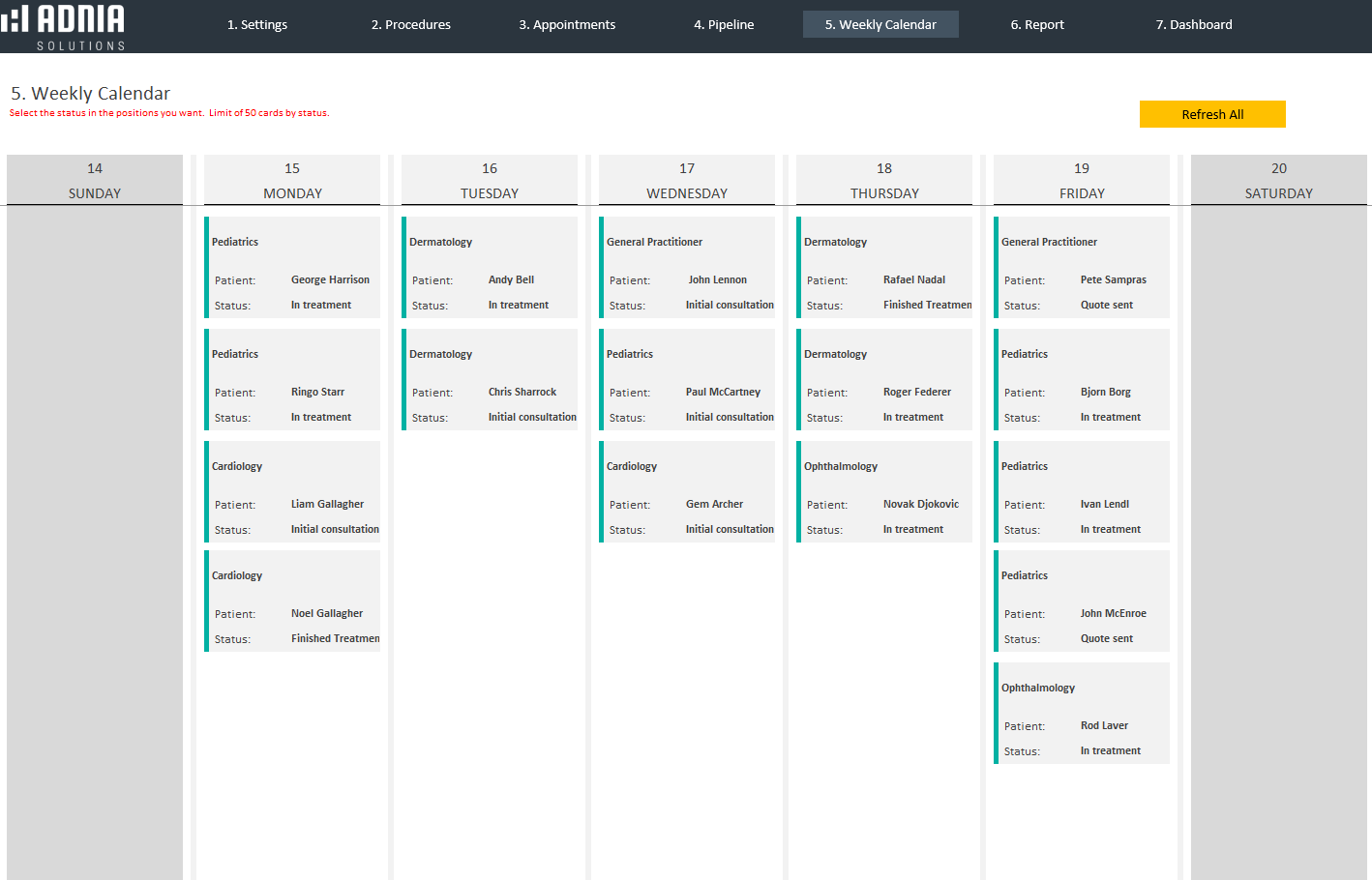Open Novak Djokovic's Ophthalmology card
This screenshot has height=880, width=1372.
click(884, 491)
